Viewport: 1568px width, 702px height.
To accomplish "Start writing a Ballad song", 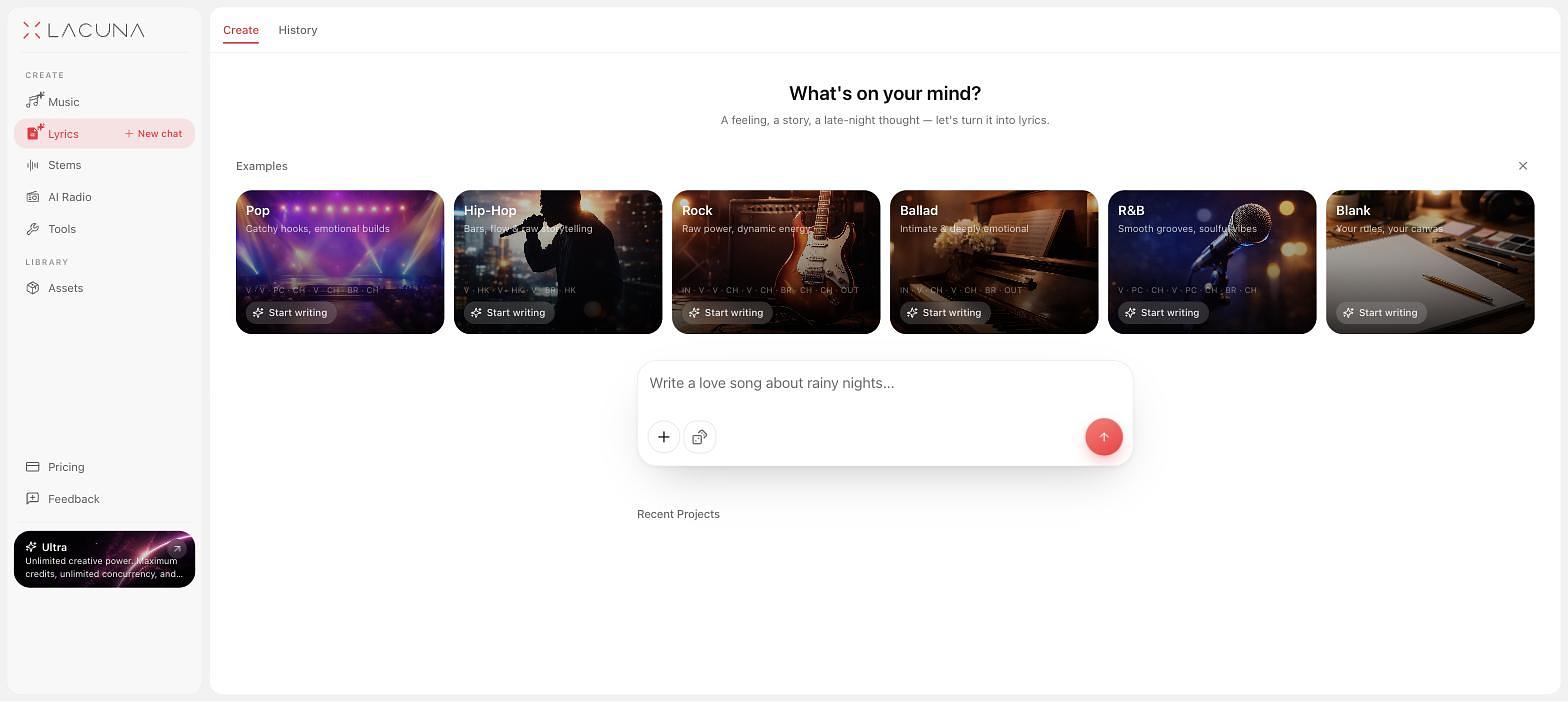I will coord(944,313).
